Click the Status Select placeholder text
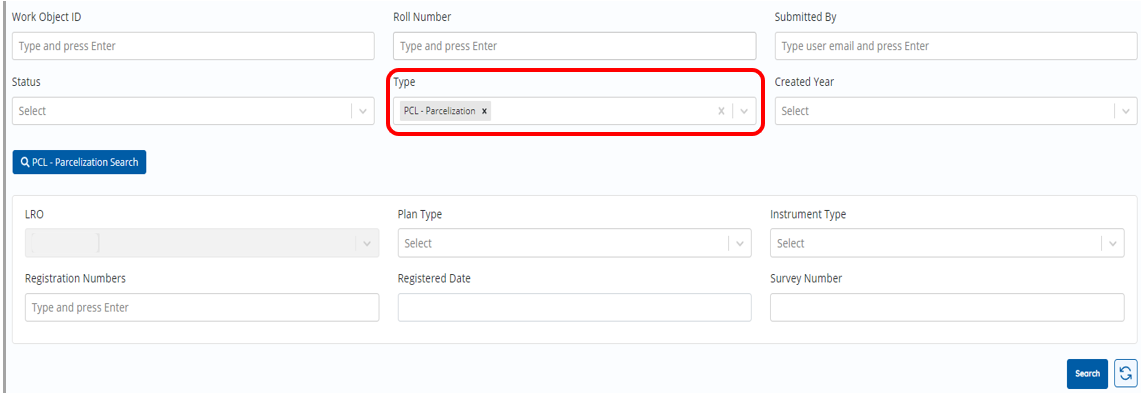1147x393 pixels. coord(32,111)
